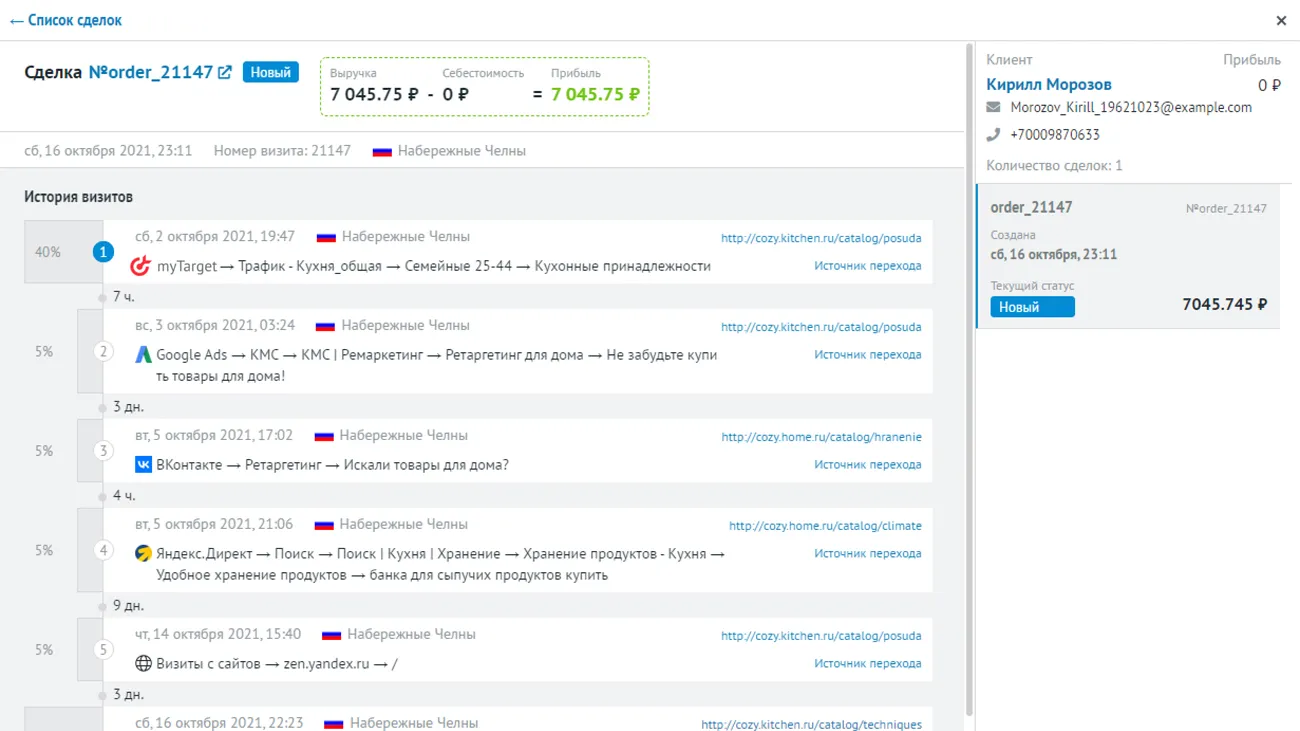Viewport: 1300px width, 731px height.
Task: Click the VKontakte logo icon
Action: 143,464
